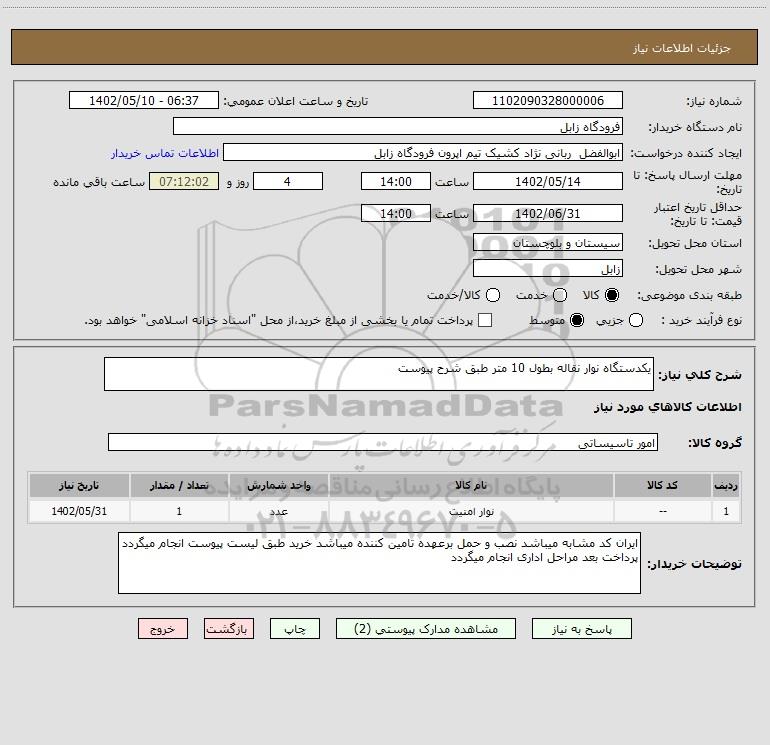Screen dimensions: 770x745
Task: Open اطلاعات تماس خریدار link
Action: (165, 153)
